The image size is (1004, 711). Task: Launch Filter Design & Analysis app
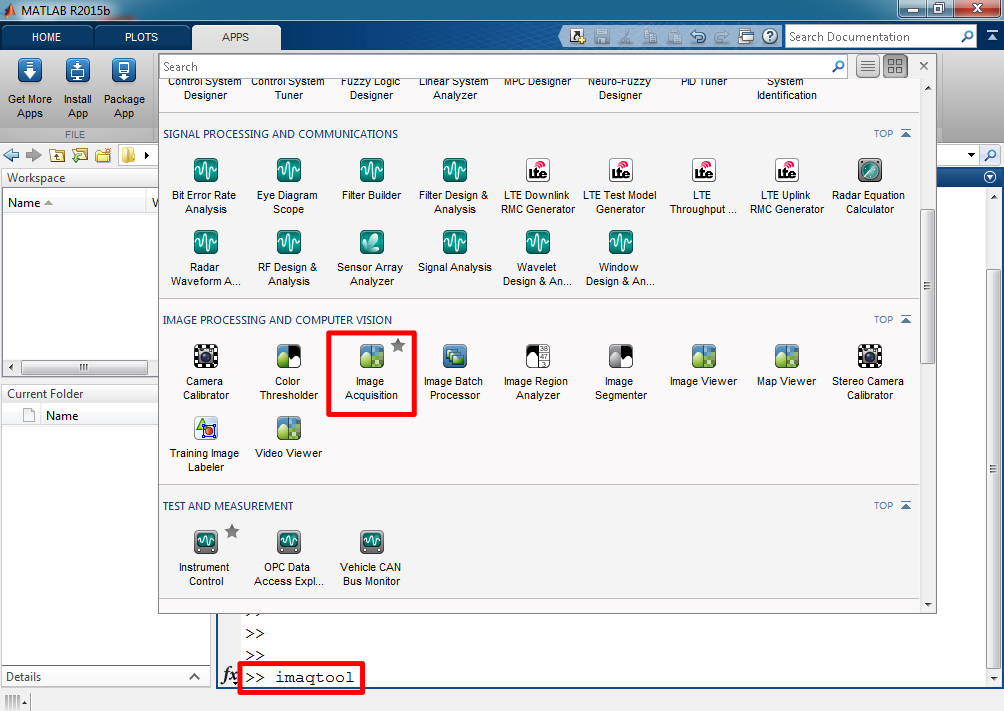pyautogui.click(x=454, y=186)
